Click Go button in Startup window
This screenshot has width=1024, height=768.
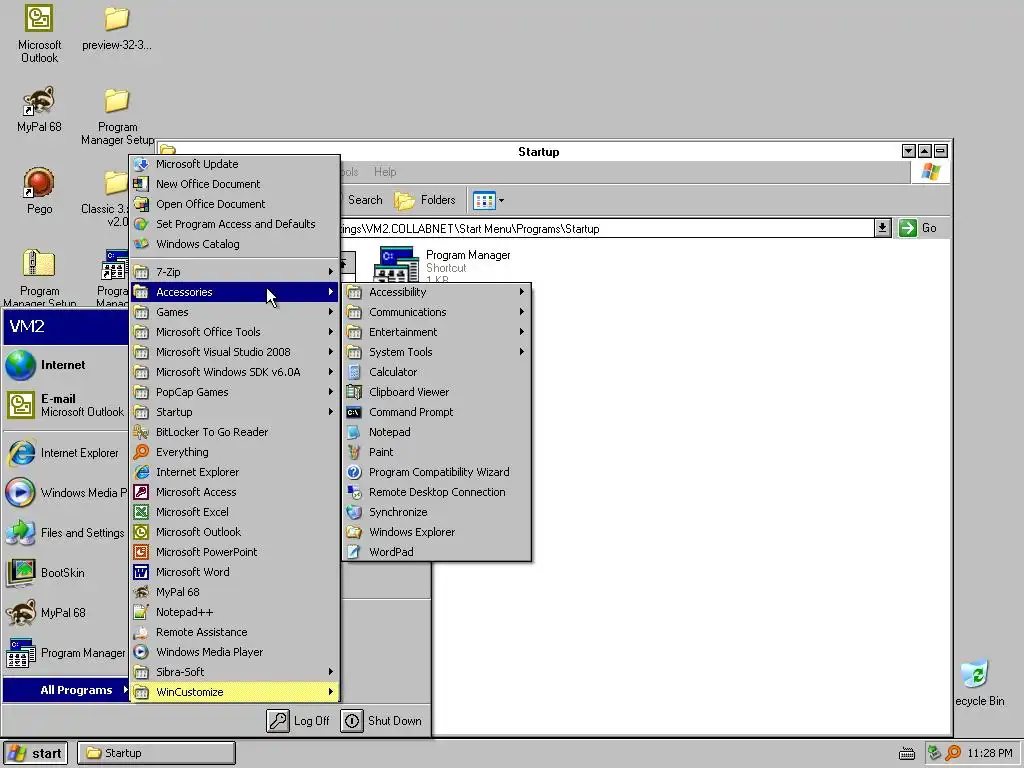[x=918, y=228]
